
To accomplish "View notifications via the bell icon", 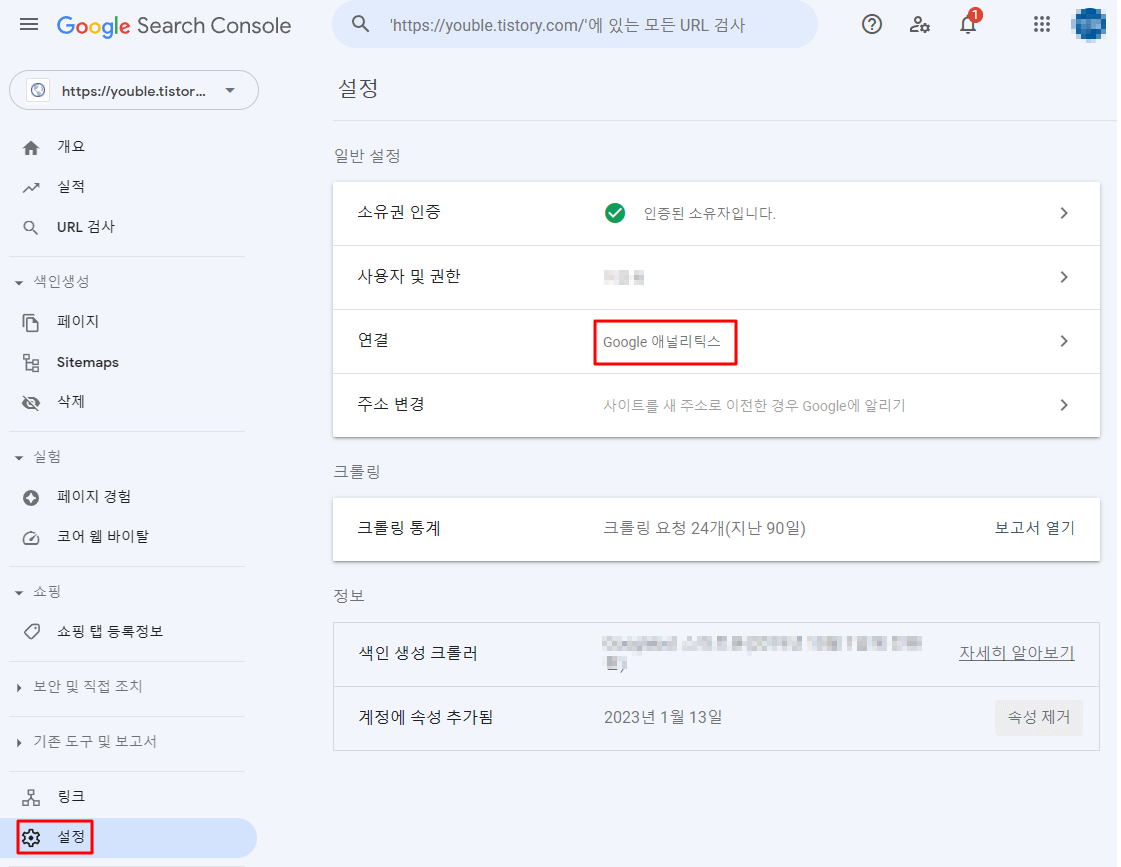I will (x=967, y=24).
